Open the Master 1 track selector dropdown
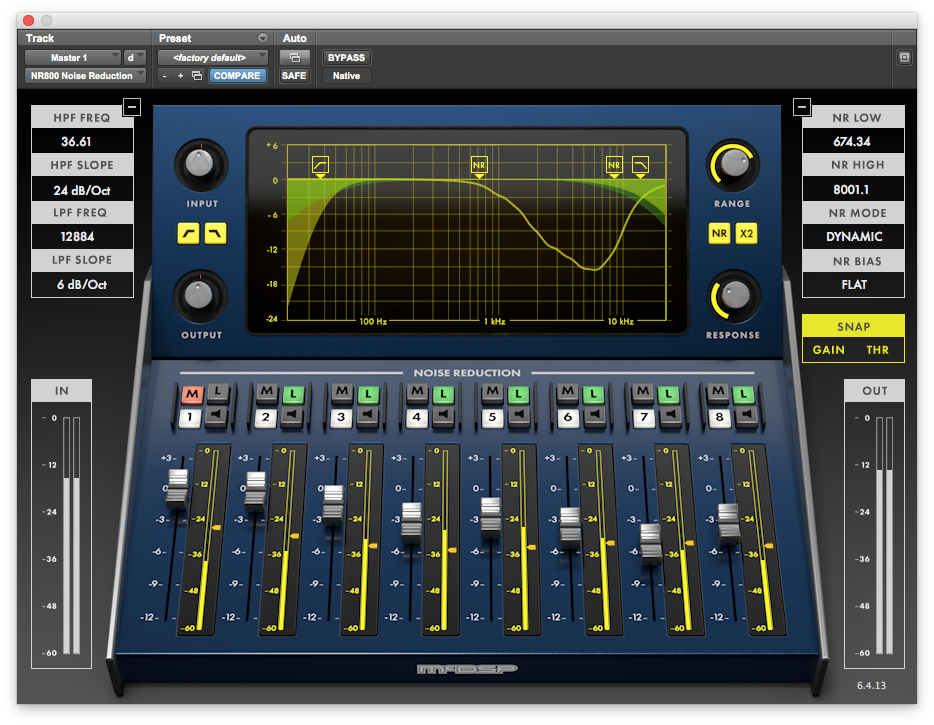The width and height of the screenshot is (934, 725). (73, 58)
